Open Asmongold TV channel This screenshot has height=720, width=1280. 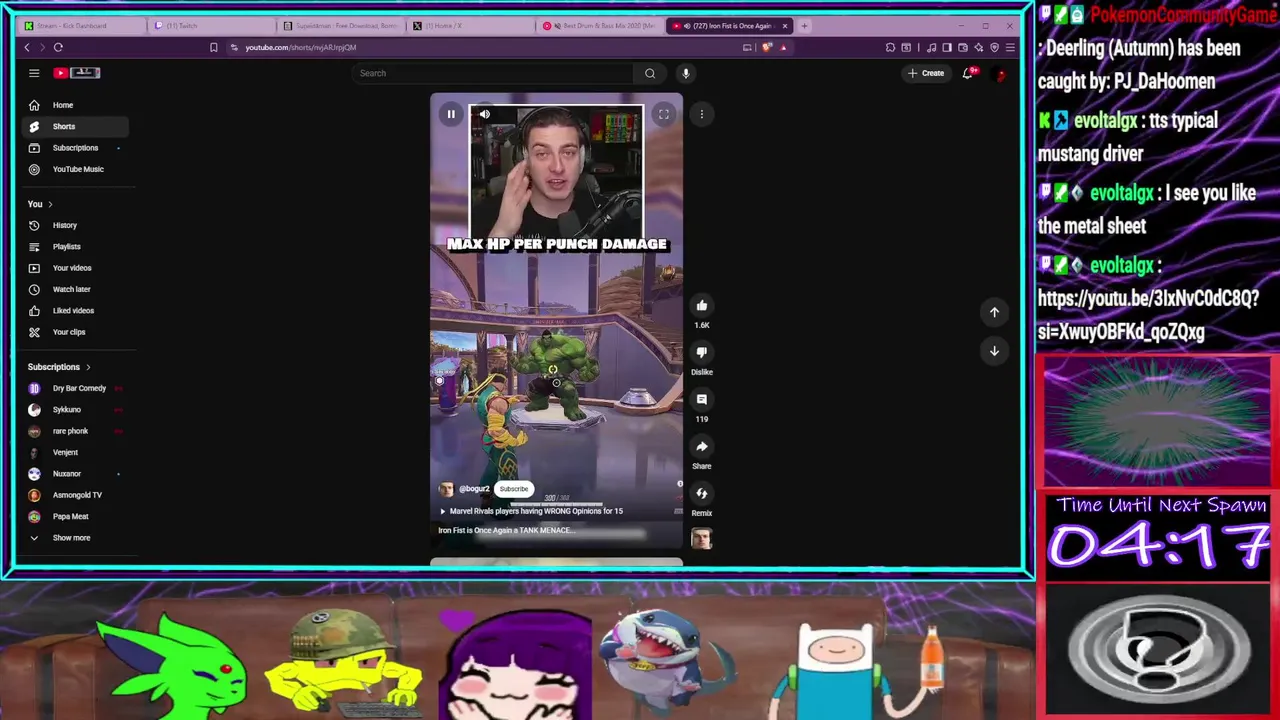coord(75,495)
